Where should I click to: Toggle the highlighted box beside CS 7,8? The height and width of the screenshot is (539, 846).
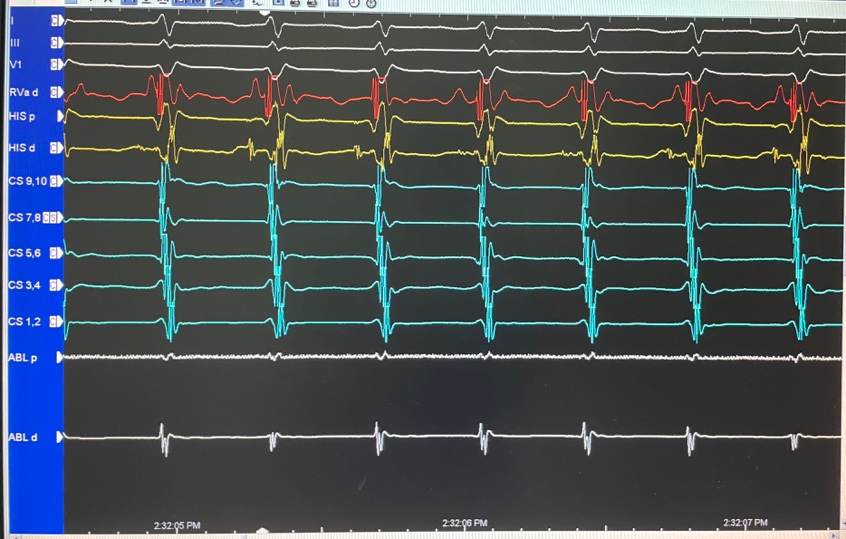point(53,217)
